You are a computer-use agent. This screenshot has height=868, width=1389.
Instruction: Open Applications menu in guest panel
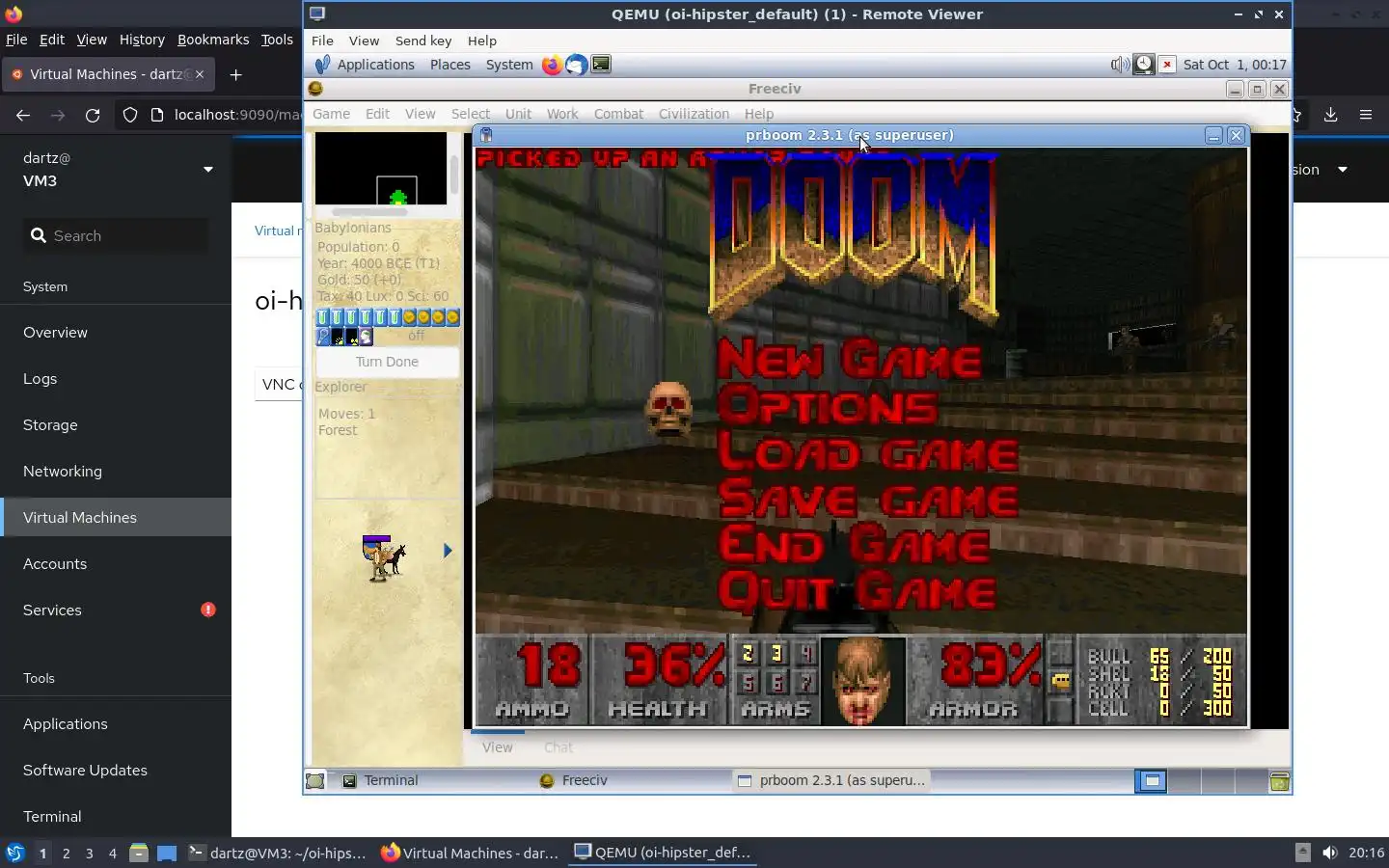point(375,65)
